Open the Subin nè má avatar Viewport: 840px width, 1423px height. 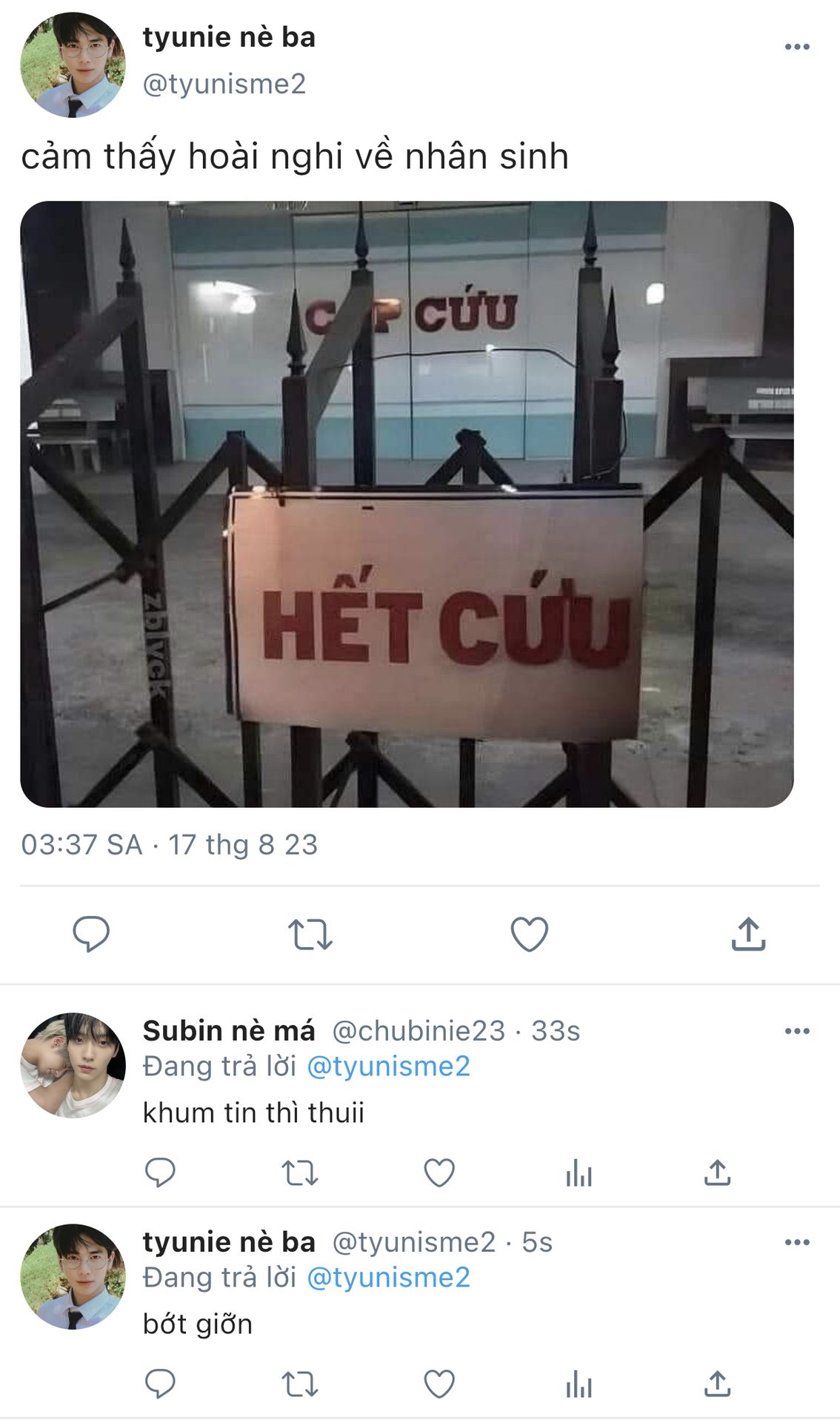(73, 1065)
